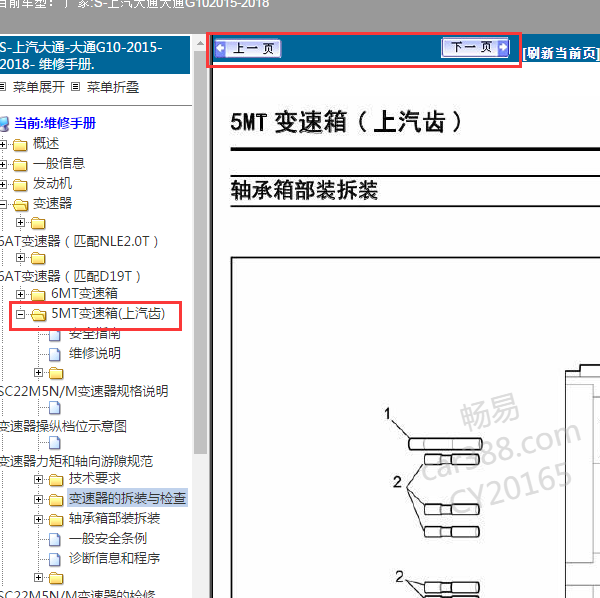Image resolution: width=600 pixels, height=598 pixels.
Task: Expand the 发动机 folder node
Action: coord(3,184)
